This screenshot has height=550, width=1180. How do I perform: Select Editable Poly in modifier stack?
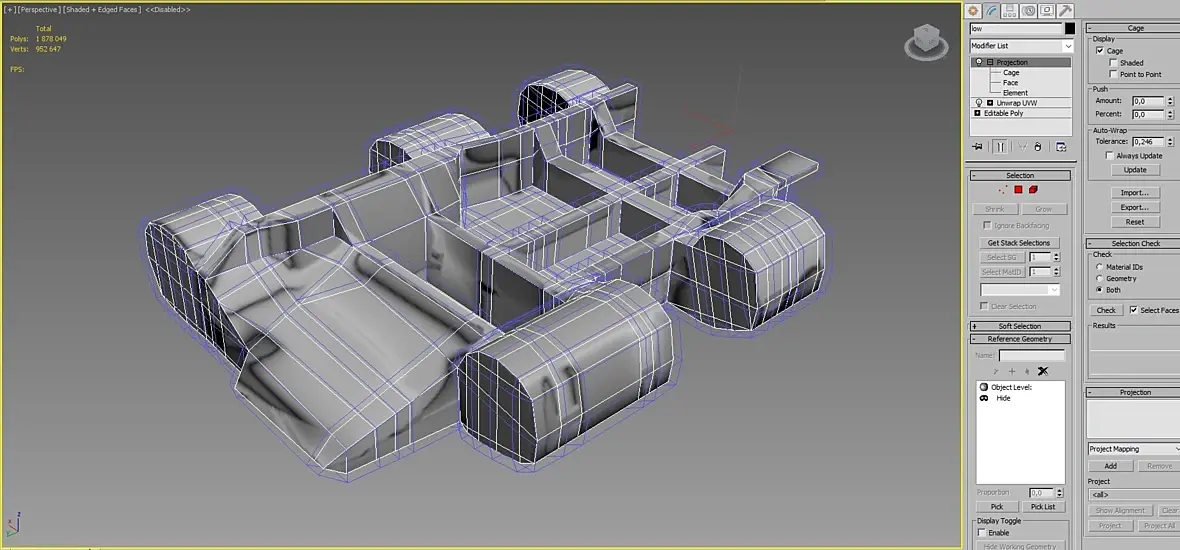pos(1003,113)
